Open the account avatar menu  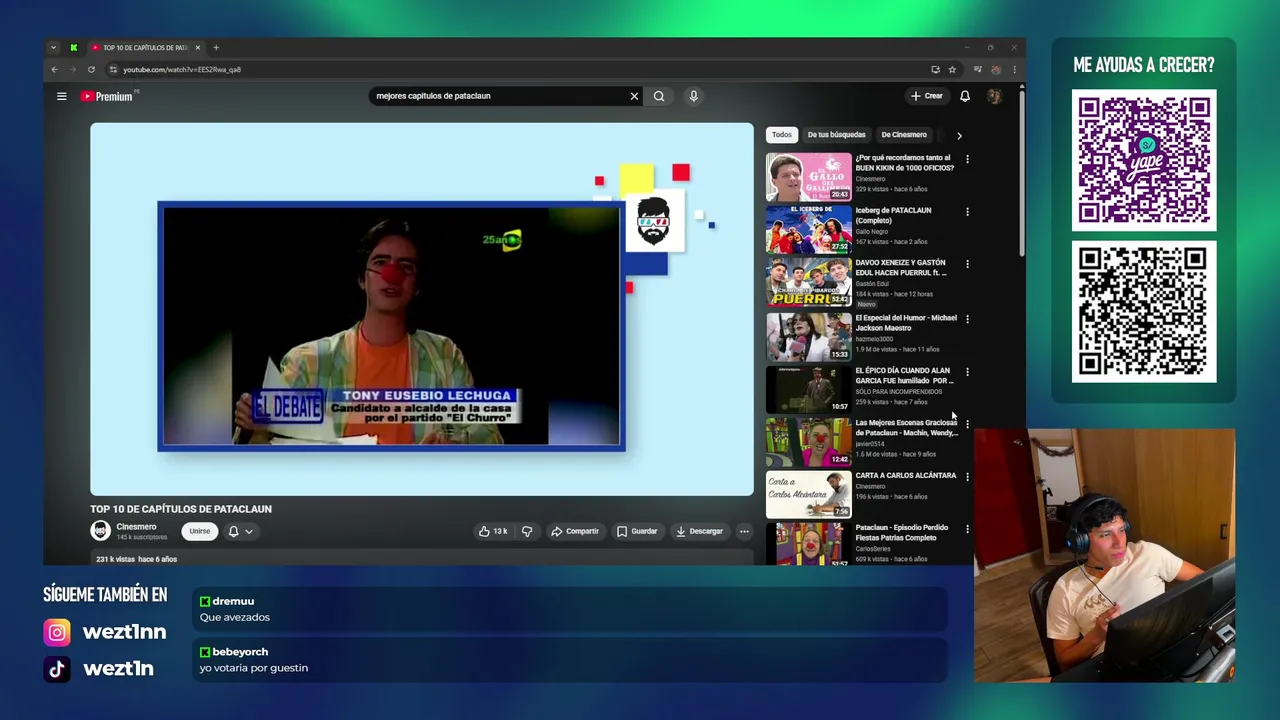click(x=994, y=96)
